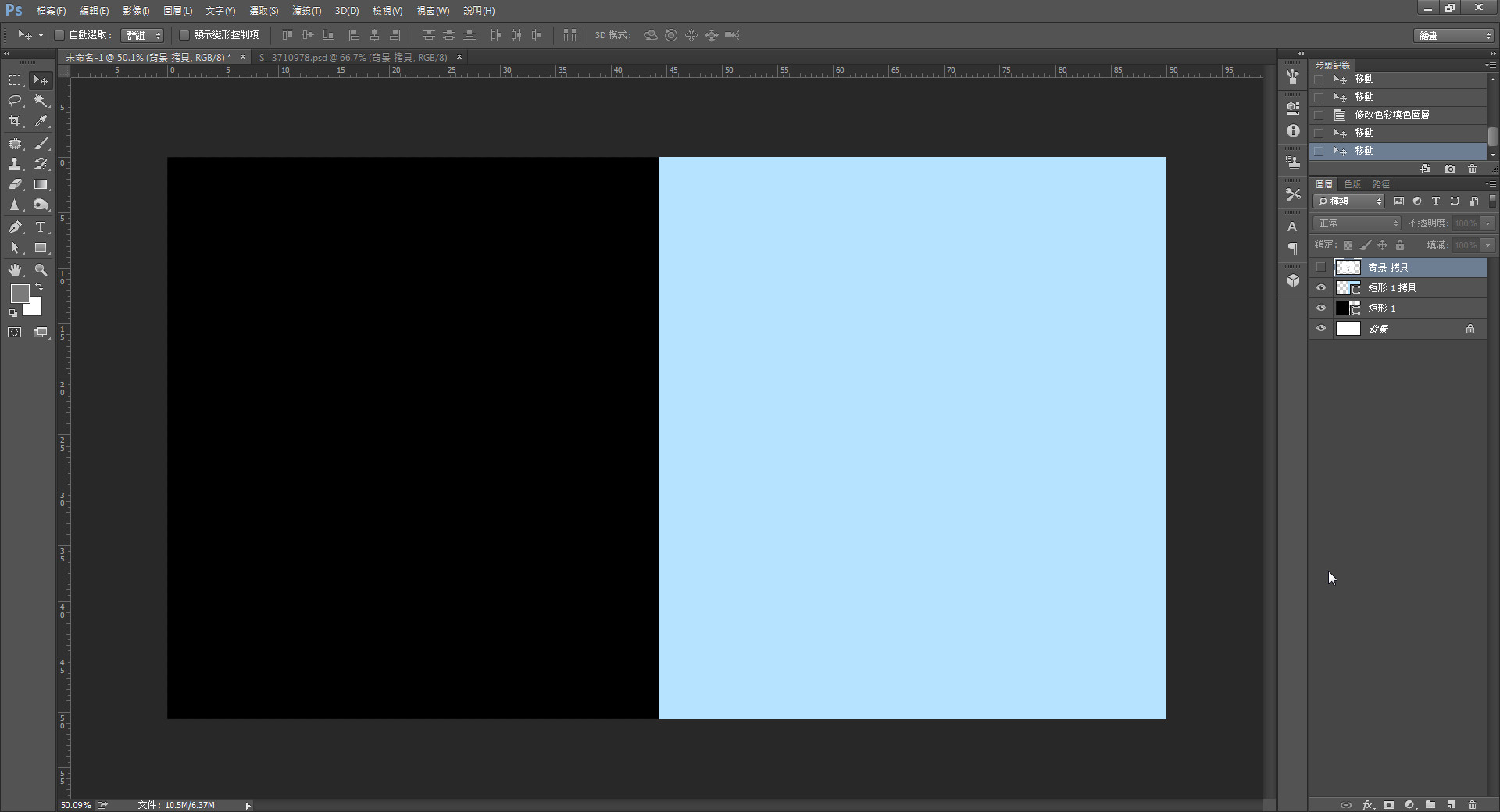
Task: Enable the 顯示變形控制項 checkbox
Action: tap(184, 35)
